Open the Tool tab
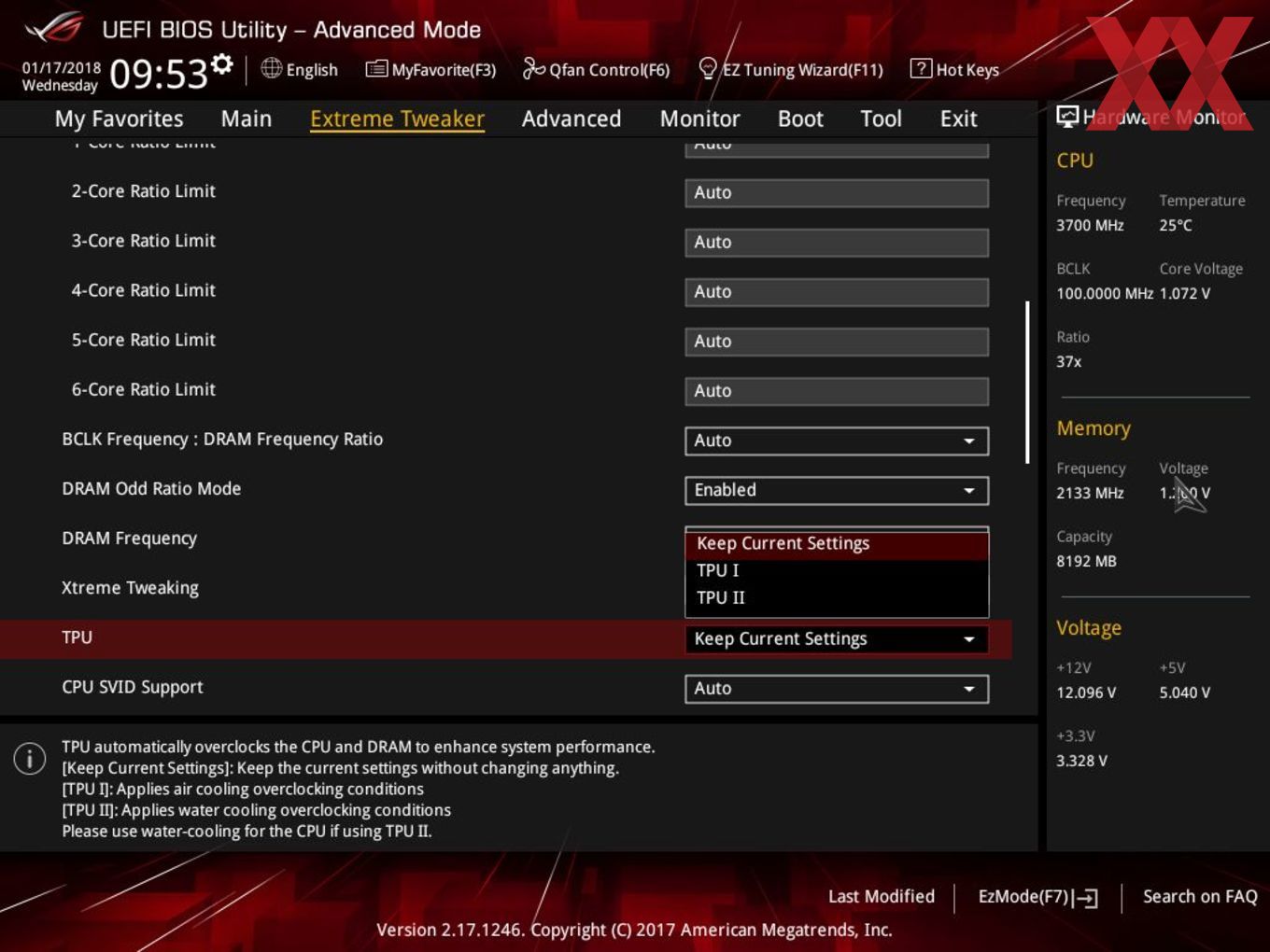 pyautogui.click(x=881, y=119)
